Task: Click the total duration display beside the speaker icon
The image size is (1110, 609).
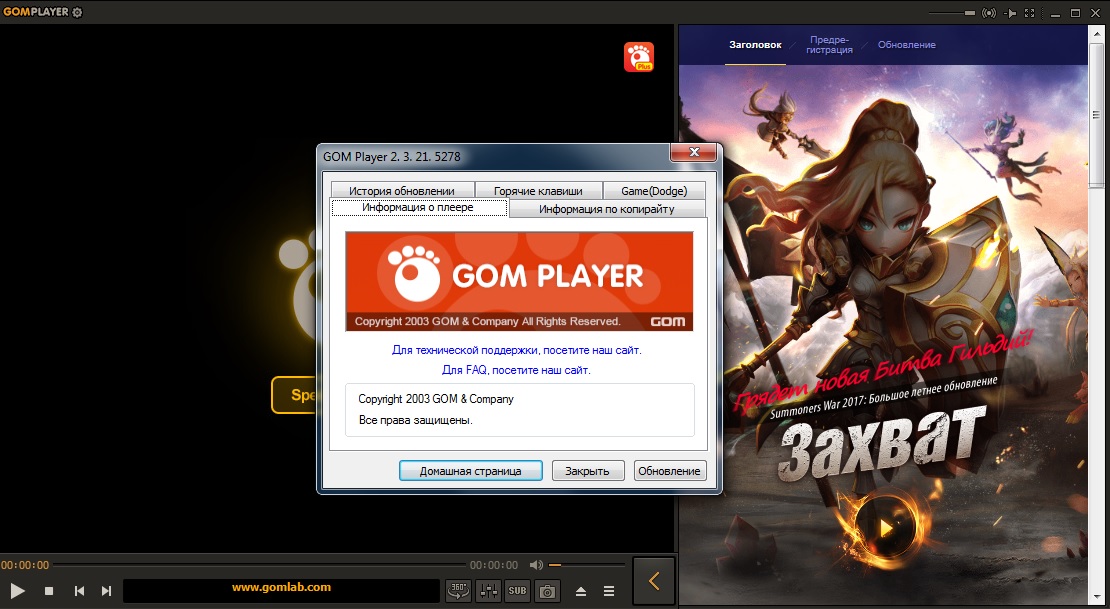Action: coord(494,565)
